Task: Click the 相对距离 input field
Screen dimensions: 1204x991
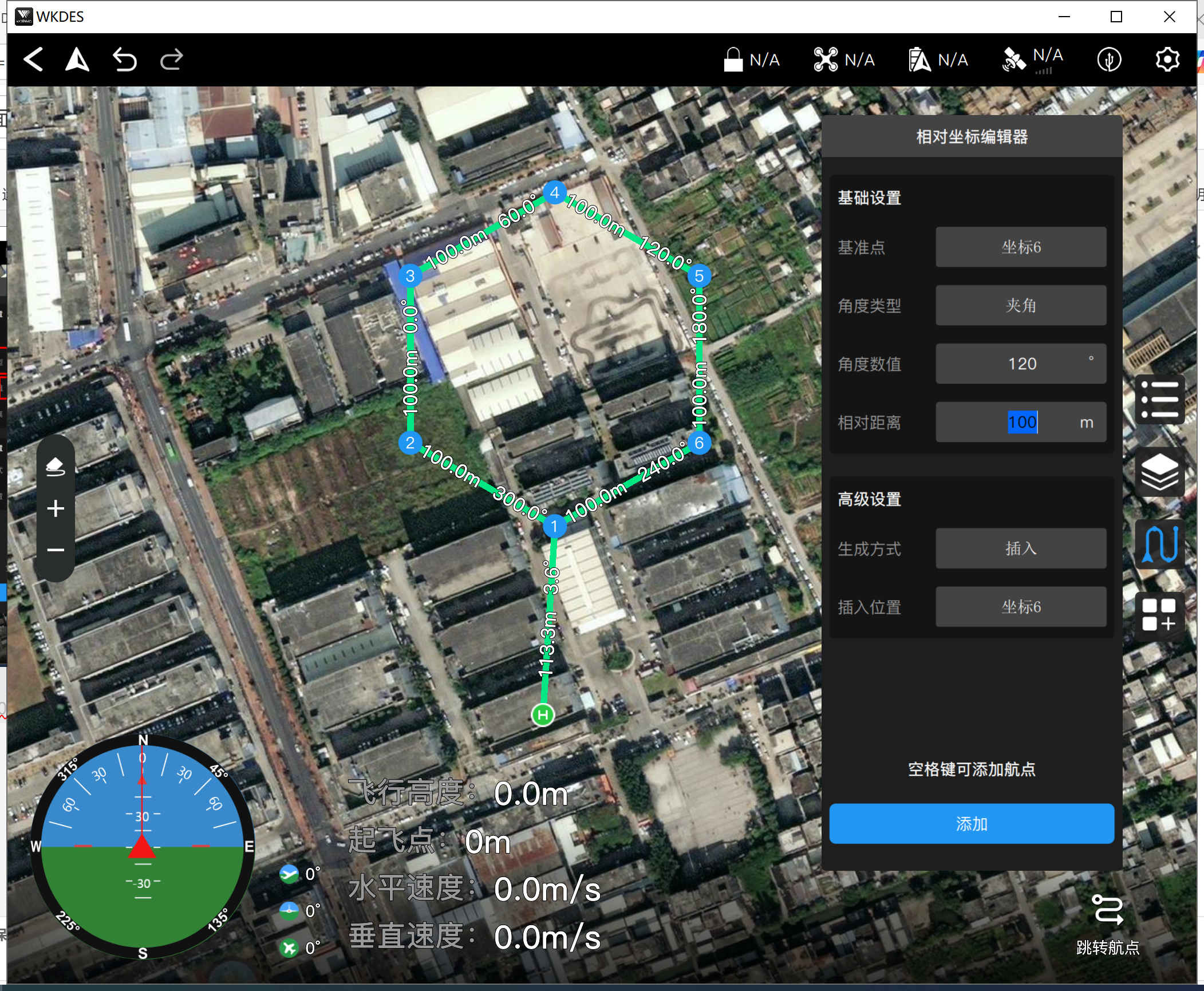Action: coord(1020,423)
